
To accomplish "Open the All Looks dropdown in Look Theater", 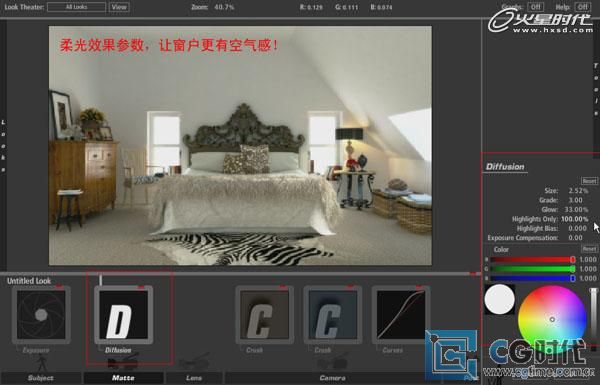I will click(x=76, y=7).
